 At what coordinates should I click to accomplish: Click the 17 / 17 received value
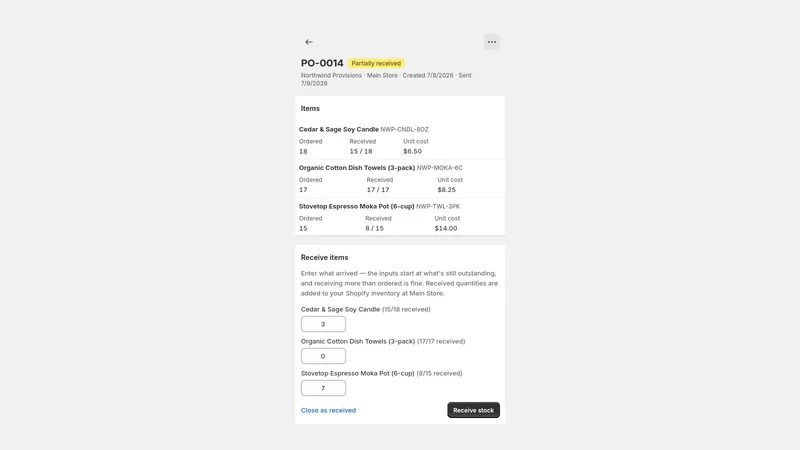pos(378,190)
